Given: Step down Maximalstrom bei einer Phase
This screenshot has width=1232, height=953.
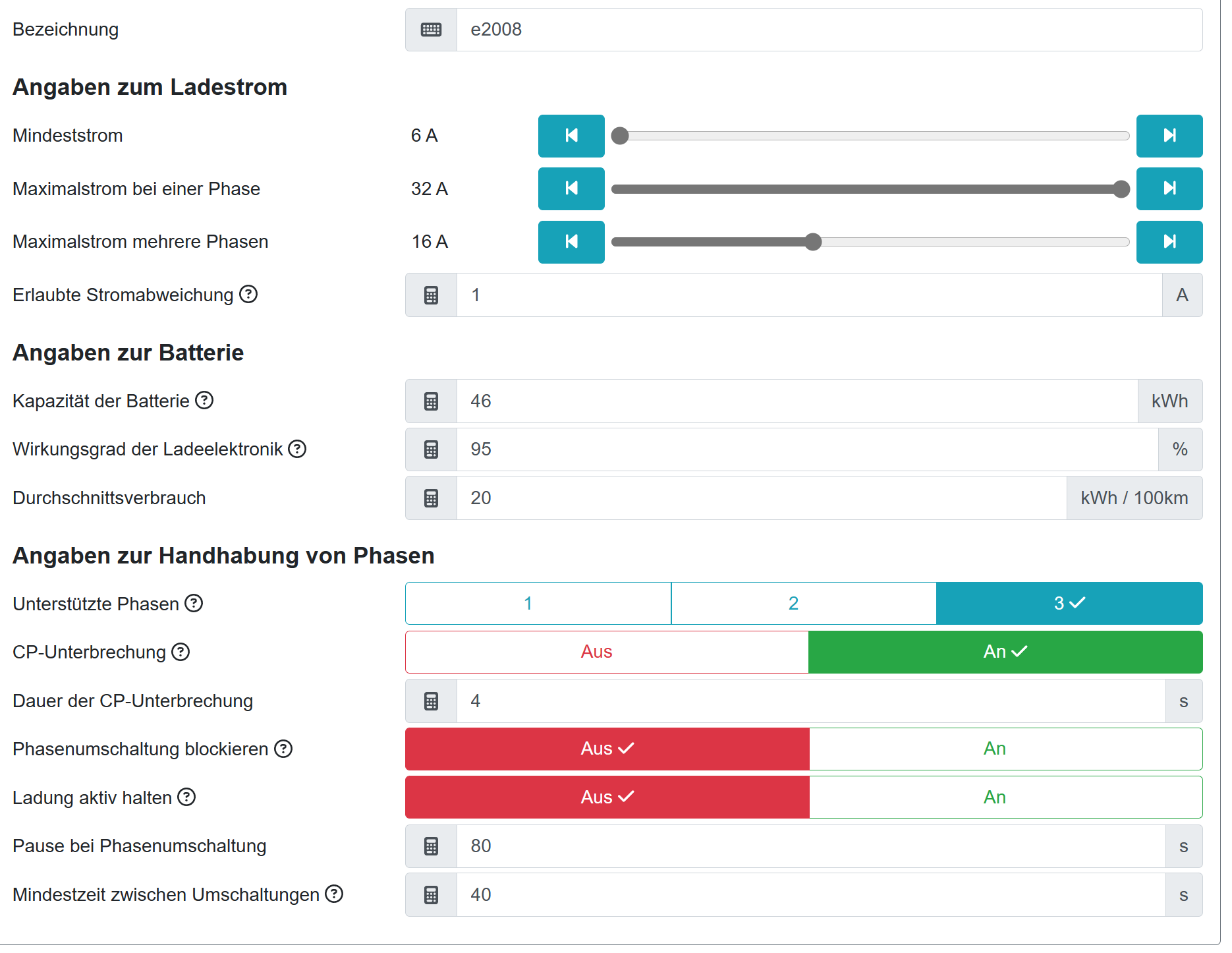Looking at the screenshot, I should pyautogui.click(x=571, y=189).
